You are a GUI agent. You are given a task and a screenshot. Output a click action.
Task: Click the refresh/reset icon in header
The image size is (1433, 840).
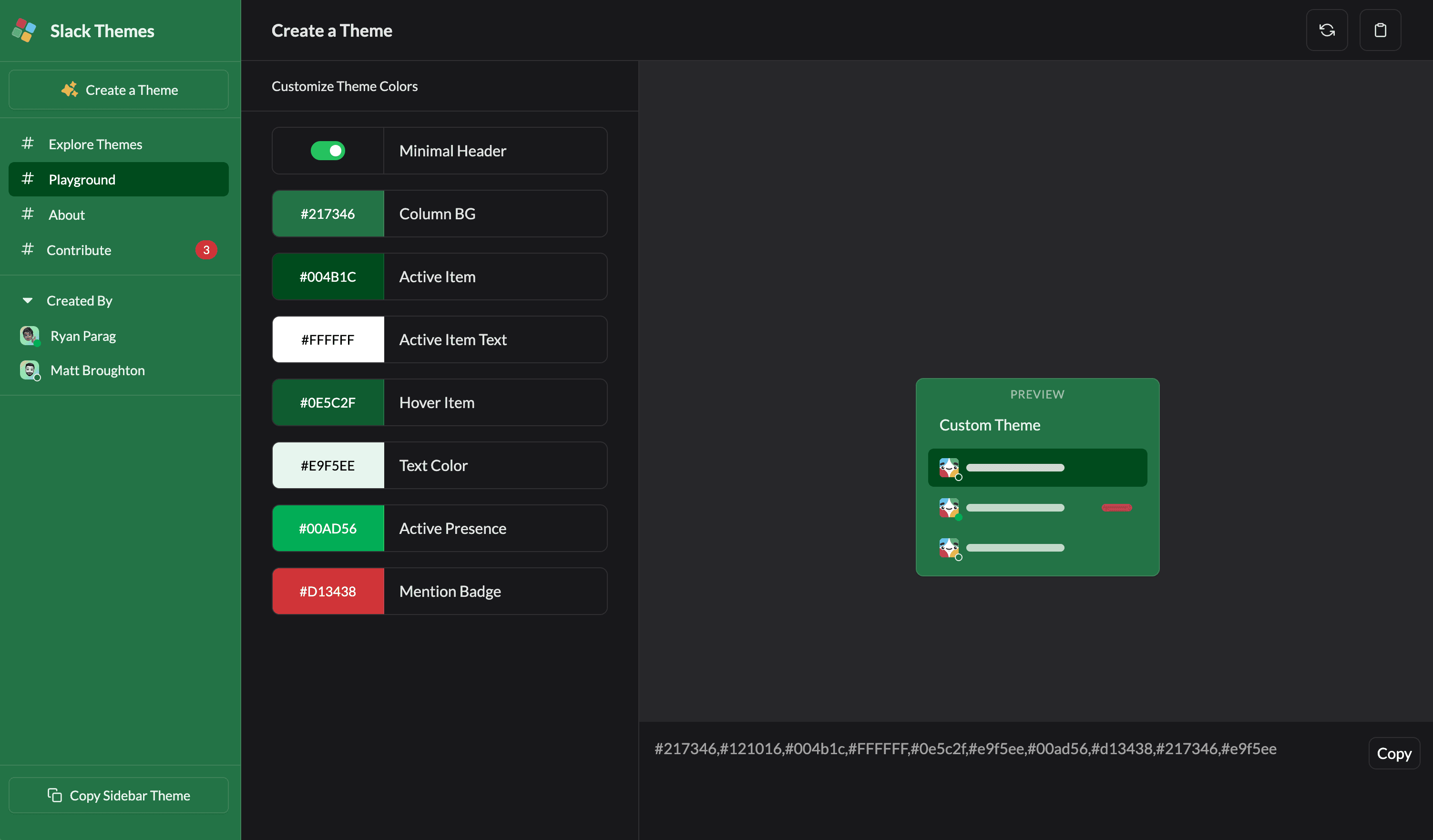(1327, 30)
